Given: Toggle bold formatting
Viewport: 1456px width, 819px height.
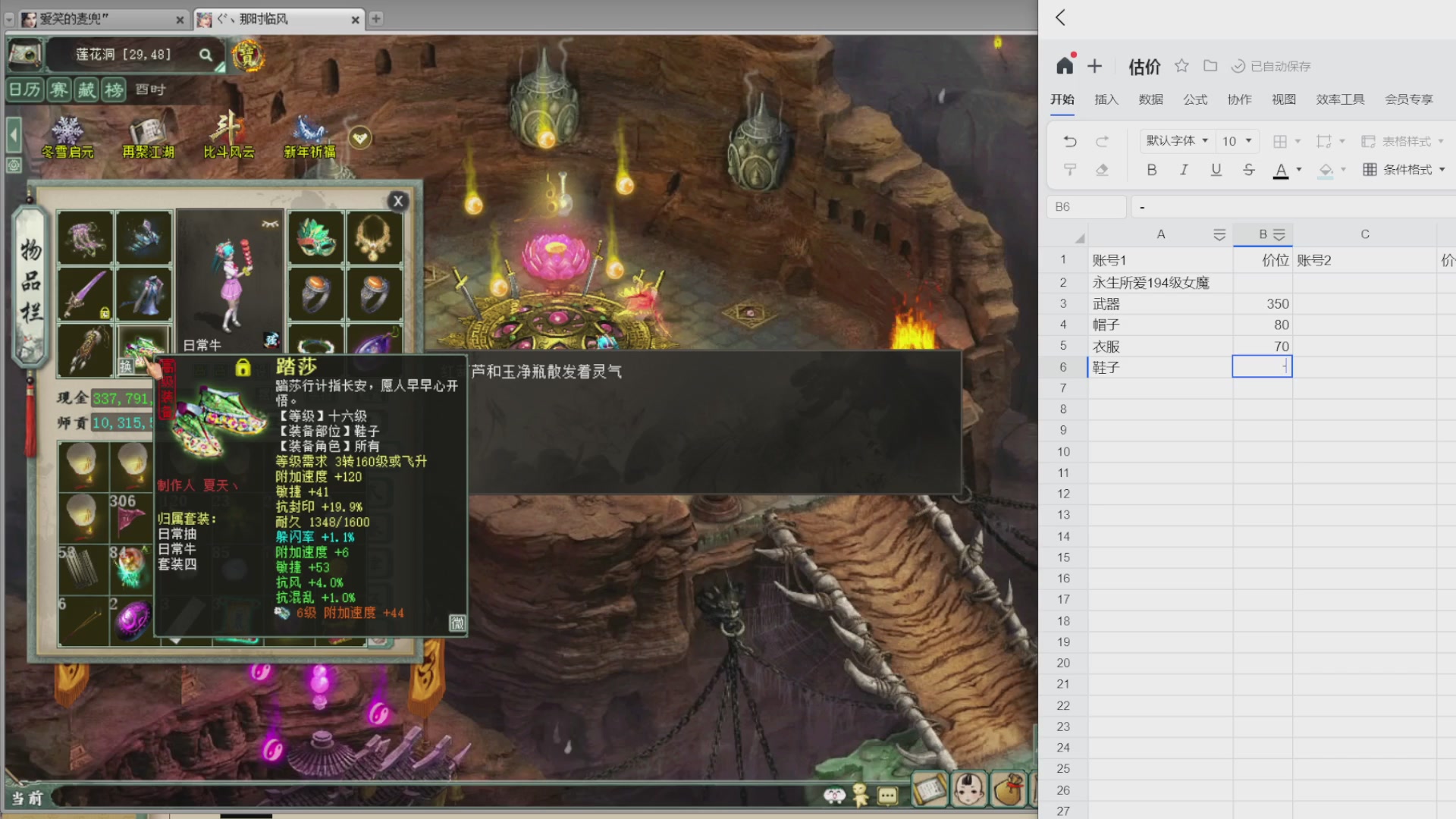Looking at the screenshot, I should (1151, 170).
